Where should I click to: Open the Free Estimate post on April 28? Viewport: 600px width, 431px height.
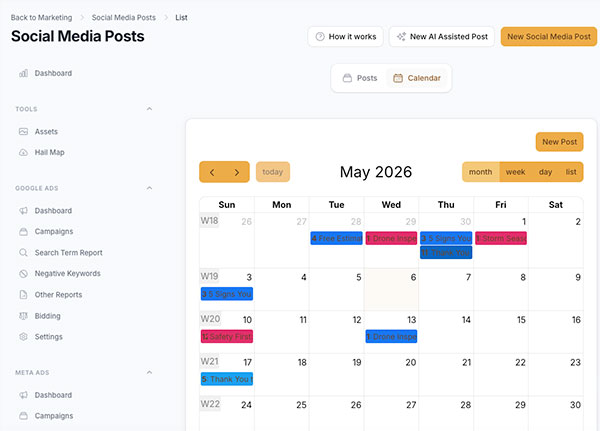(x=336, y=238)
